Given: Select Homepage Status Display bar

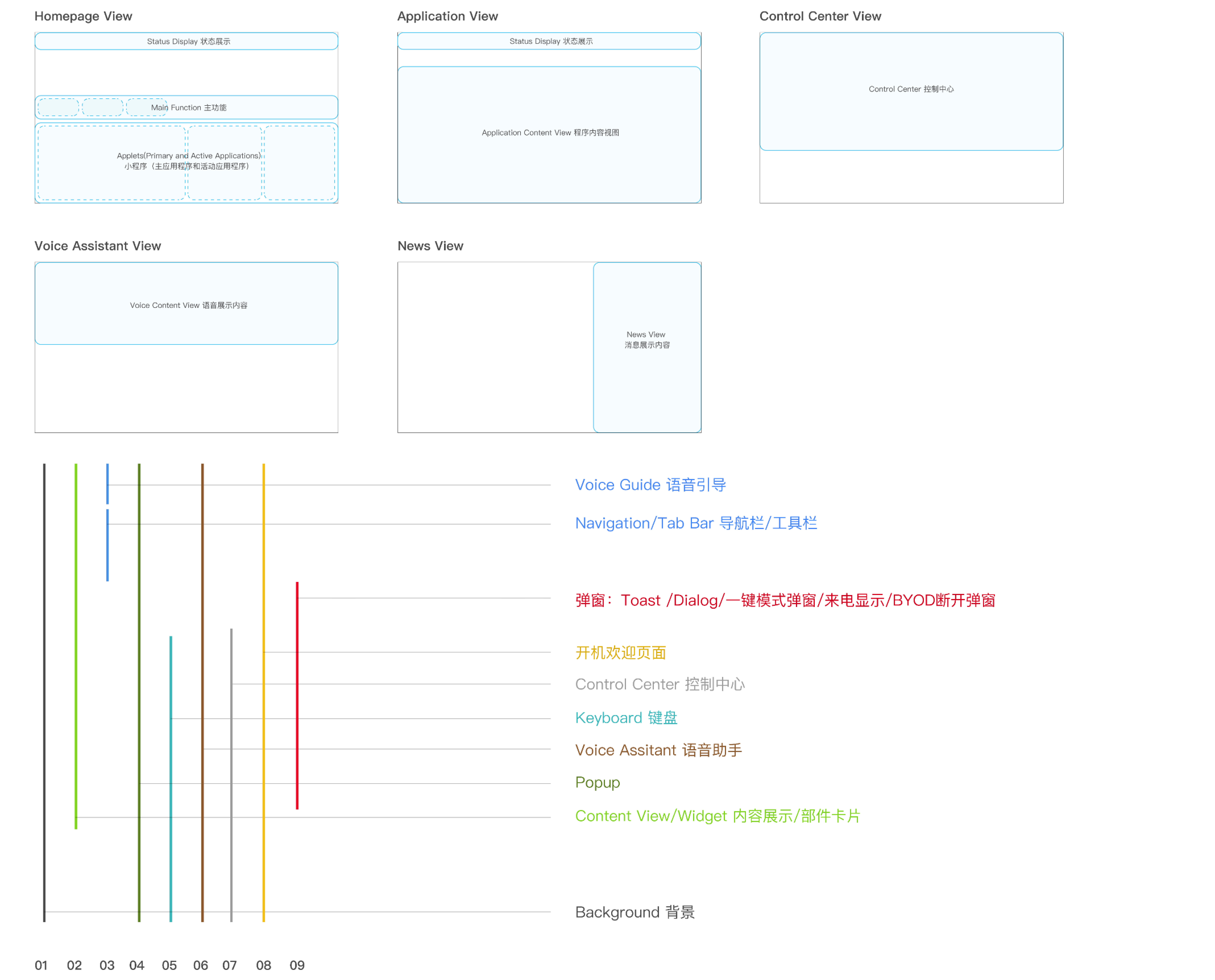Looking at the screenshot, I should click(x=186, y=41).
